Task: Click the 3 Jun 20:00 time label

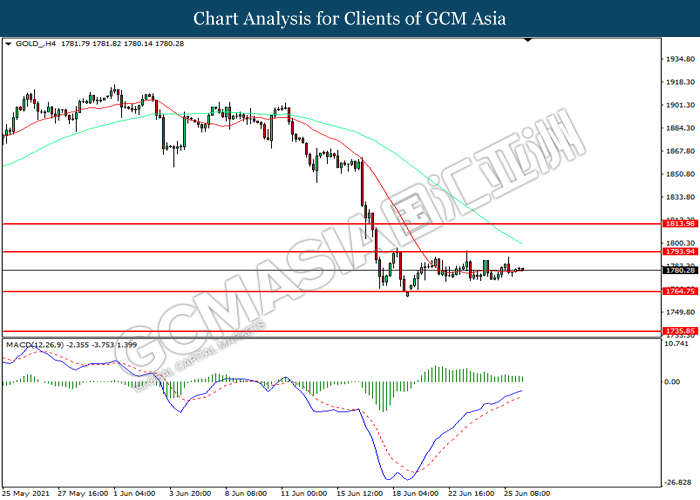Action: pyautogui.click(x=191, y=493)
